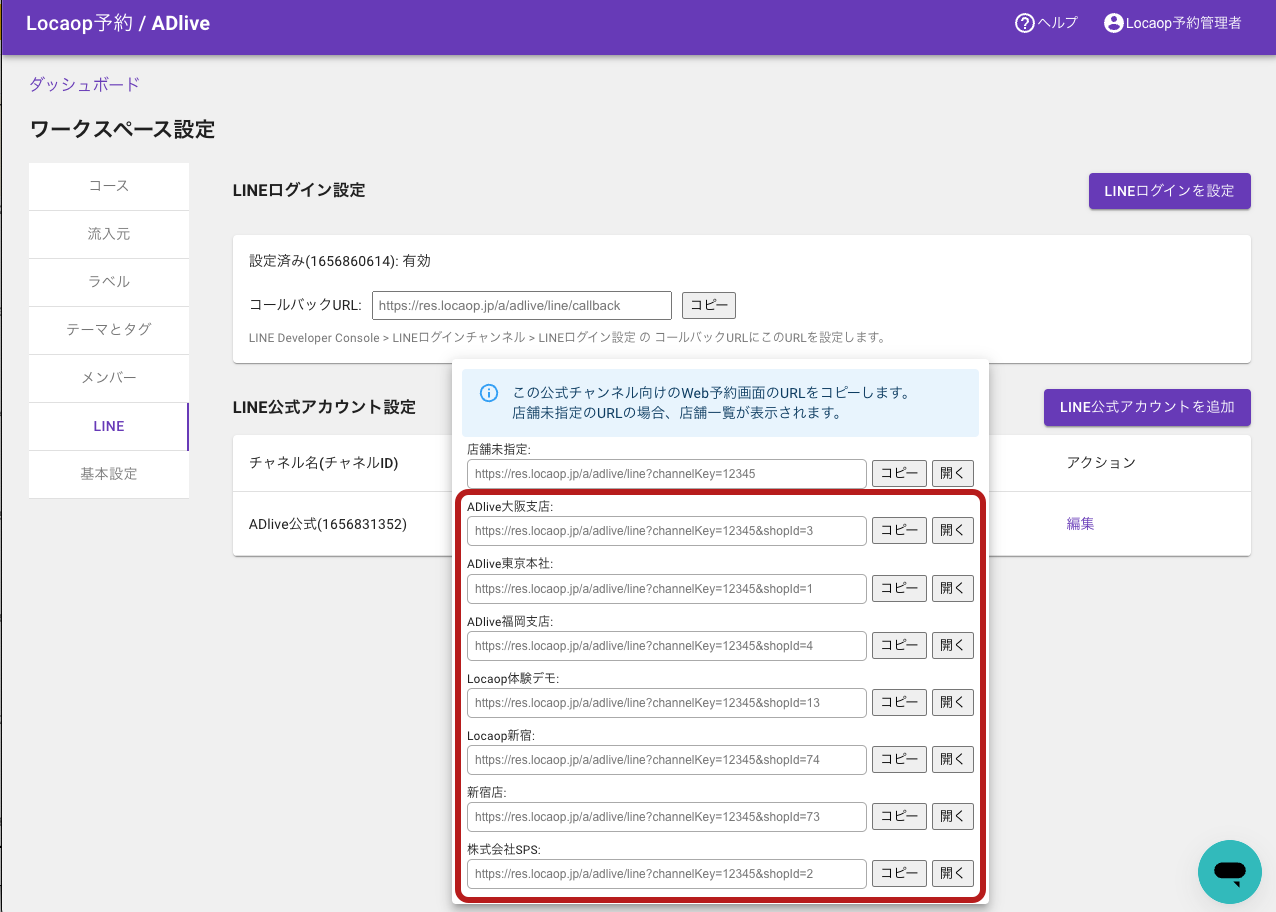Click the info icon in the blue notice
The image size is (1276, 912).
(489, 393)
